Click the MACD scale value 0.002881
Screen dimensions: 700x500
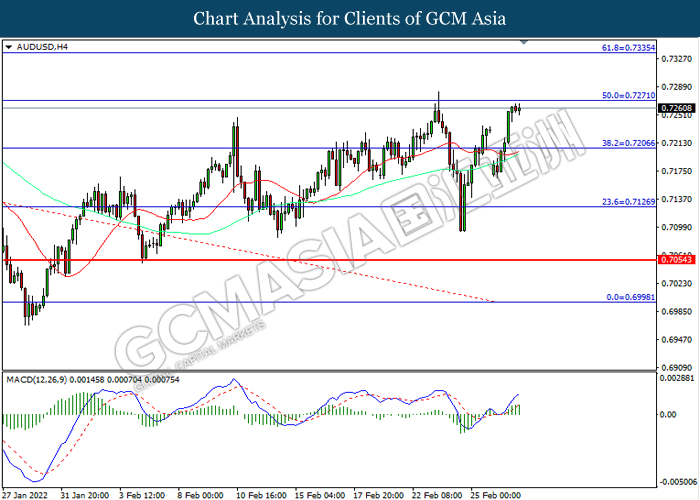[x=677, y=378]
